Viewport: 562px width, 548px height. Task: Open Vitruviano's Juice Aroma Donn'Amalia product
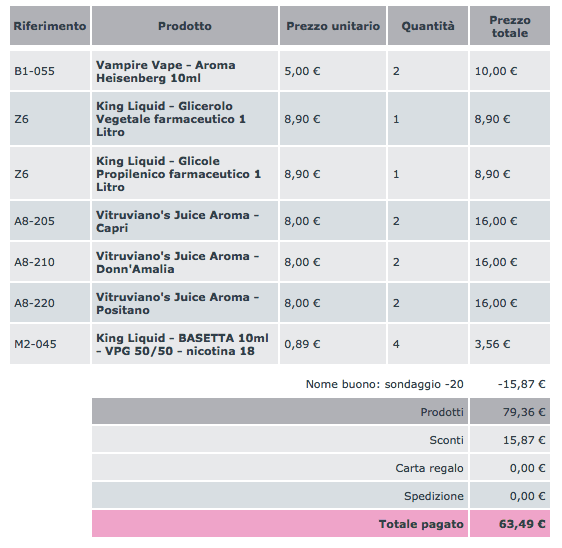point(178,262)
